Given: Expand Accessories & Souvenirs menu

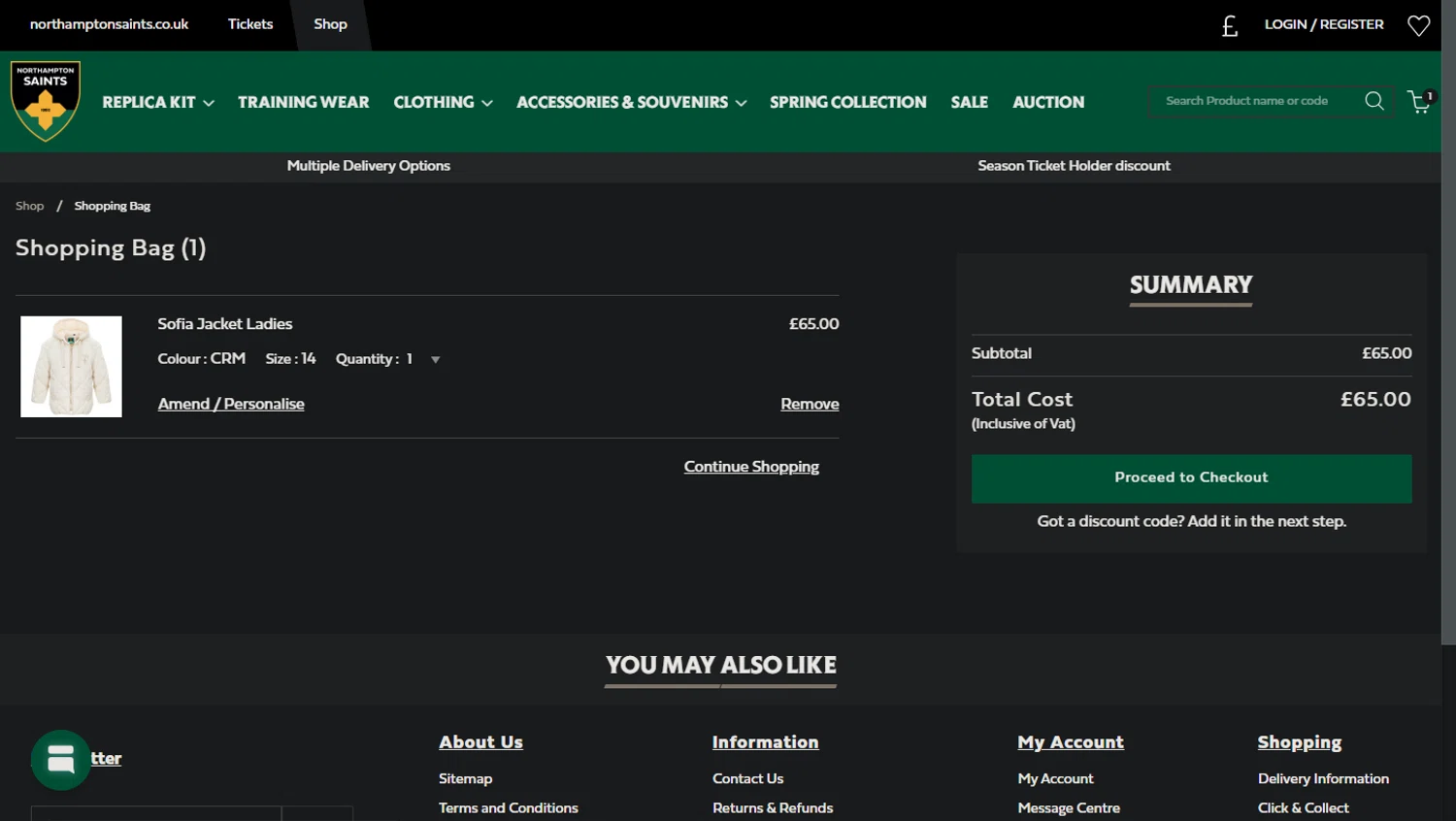Looking at the screenshot, I should tap(631, 102).
